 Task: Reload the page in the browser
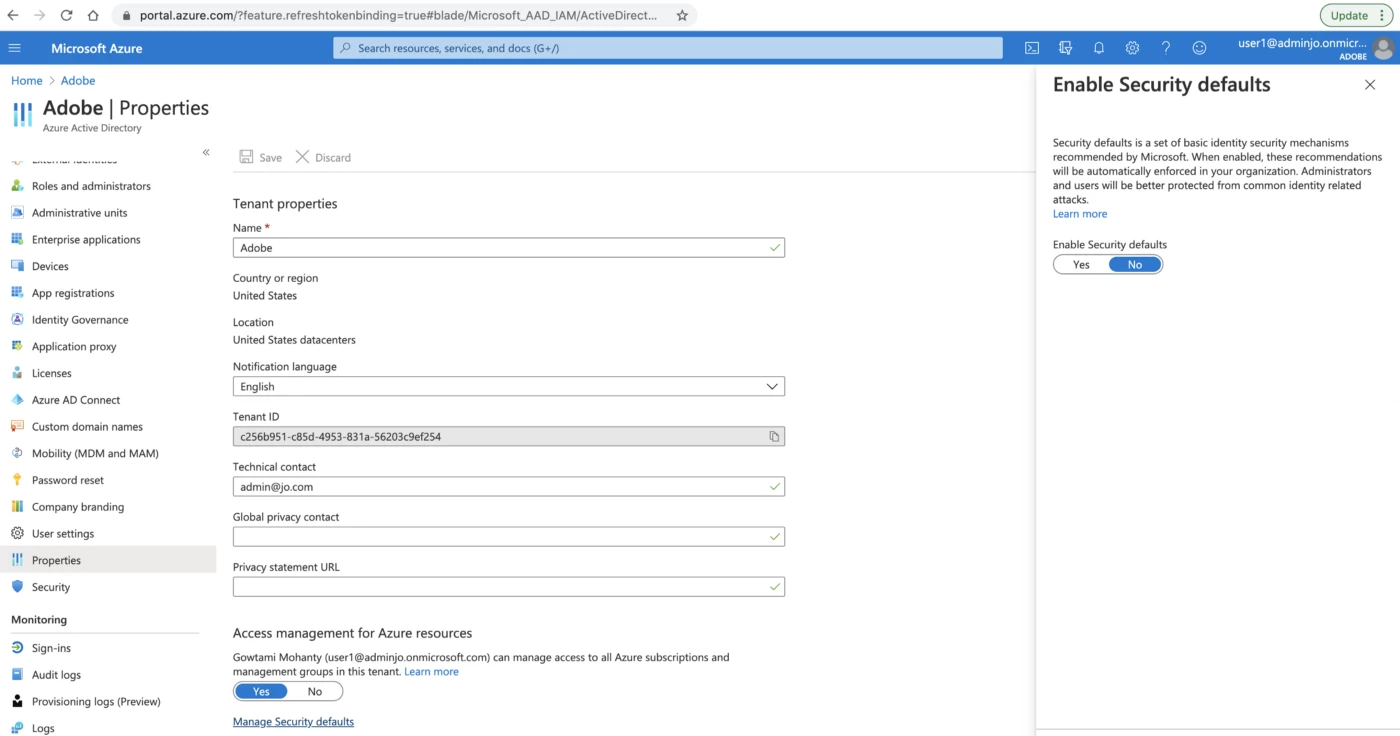point(66,15)
